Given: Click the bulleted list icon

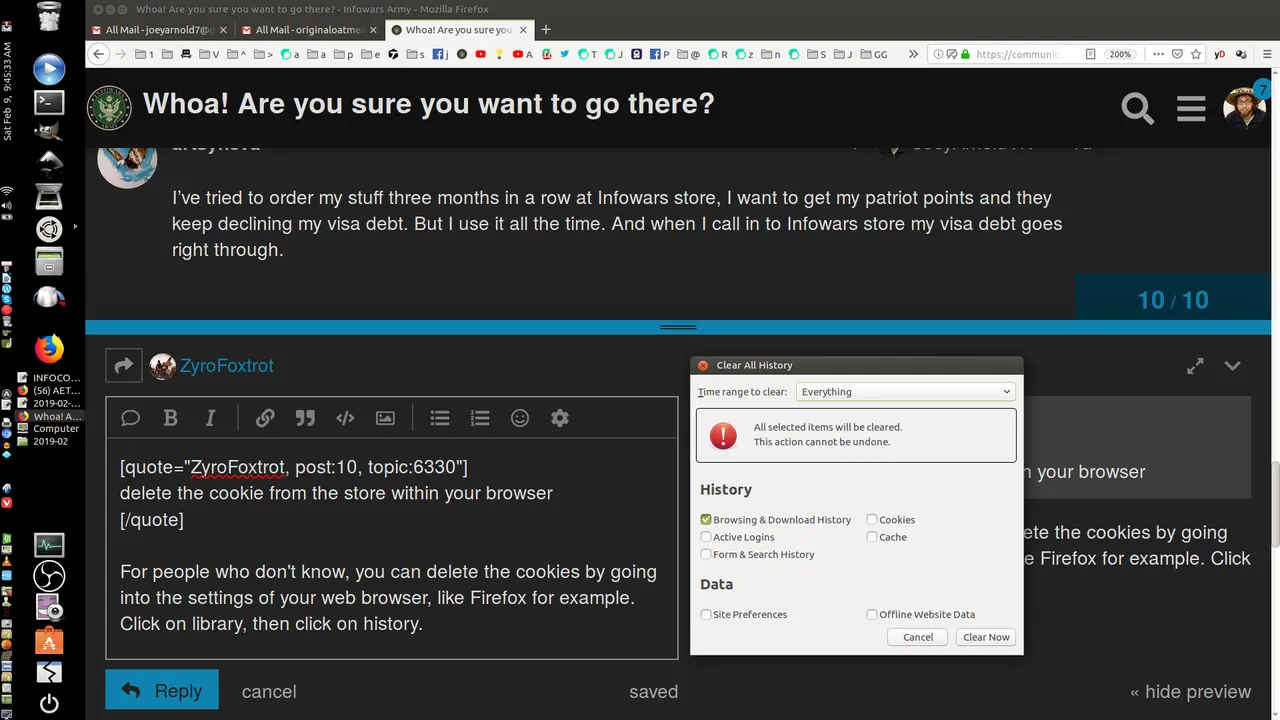Looking at the screenshot, I should (x=440, y=418).
